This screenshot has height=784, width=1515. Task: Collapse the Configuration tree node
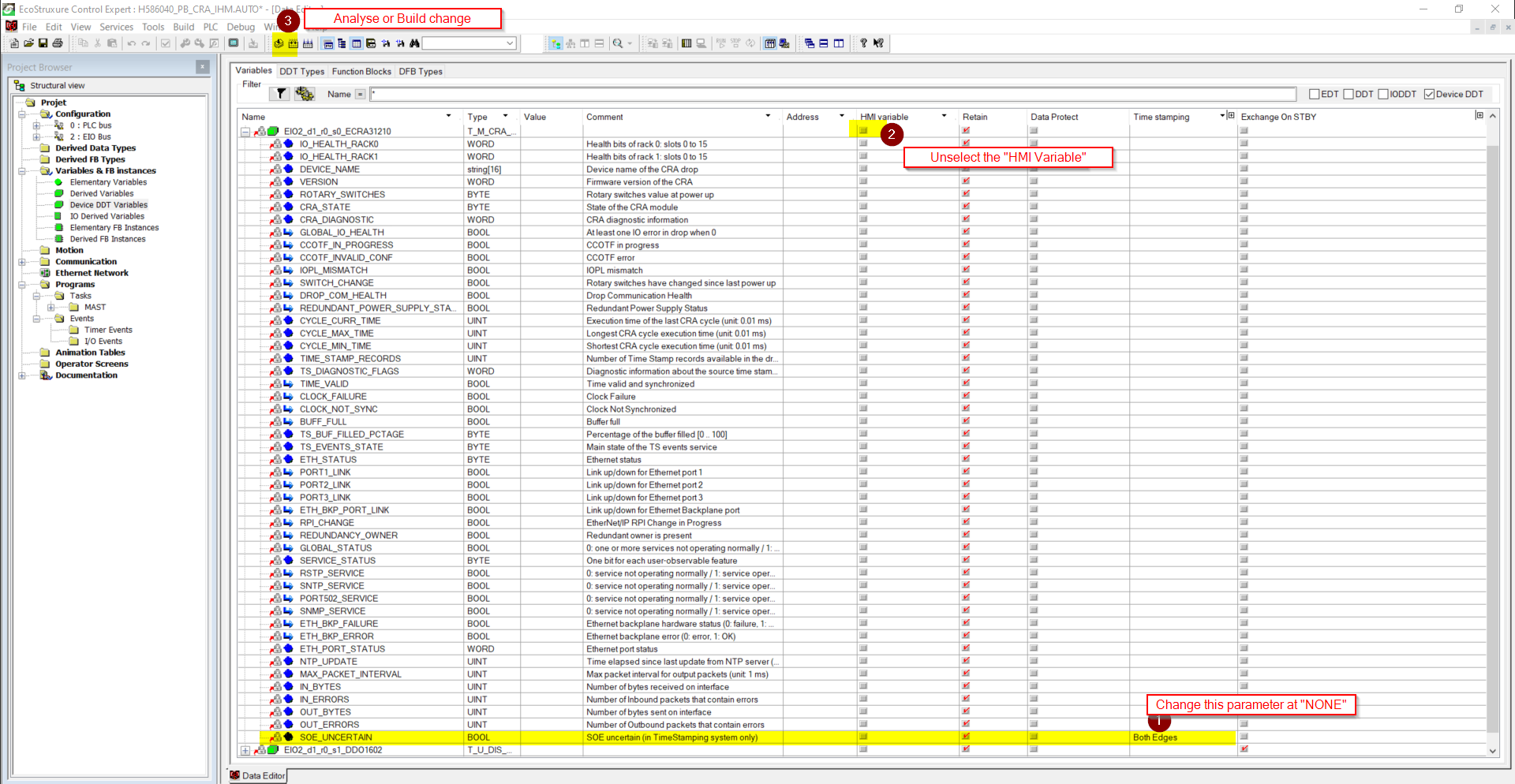pyautogui.click(x=22, y=114)
